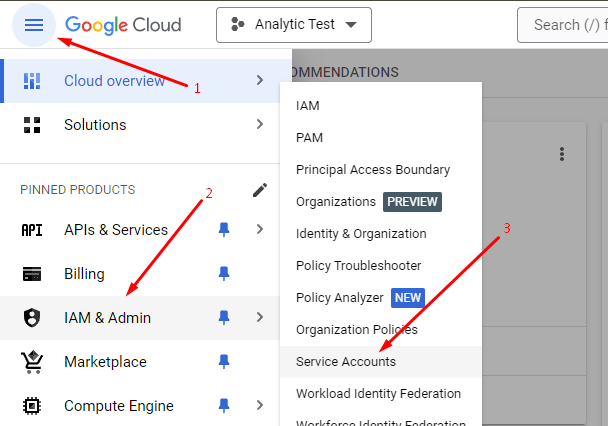
Task: Expand the Solutions submenu chevron
Action: (260, 124)
